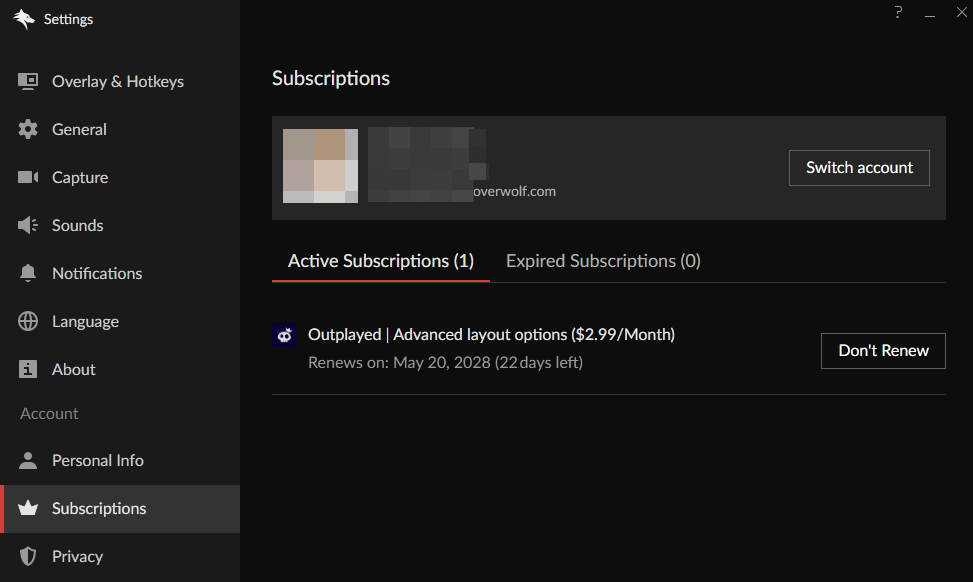Click the account profile picture
973x582 pixels.
(x=320, y=166)
